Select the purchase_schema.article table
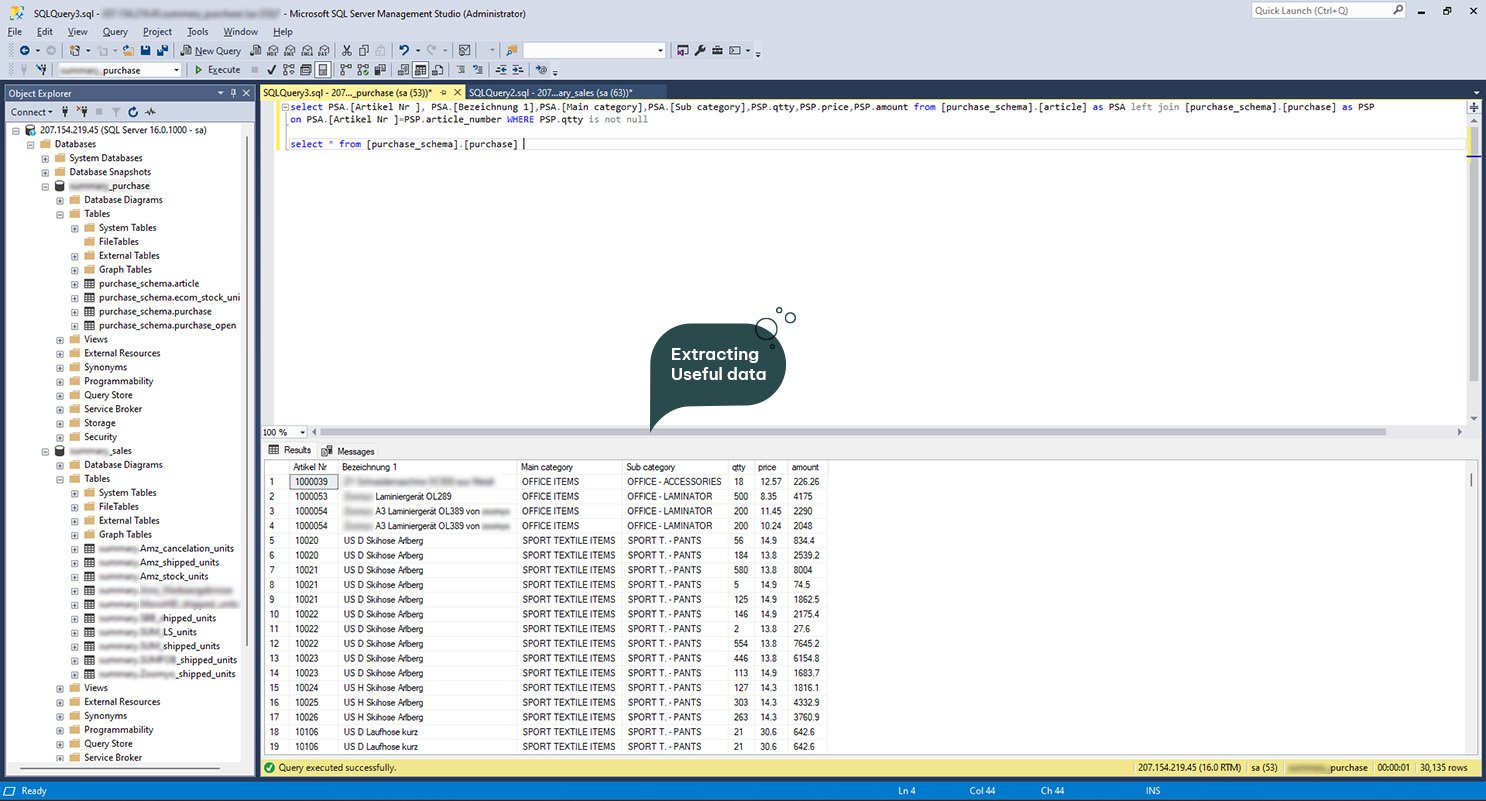Screen dimensions: 1486x801 click(148, 283)
